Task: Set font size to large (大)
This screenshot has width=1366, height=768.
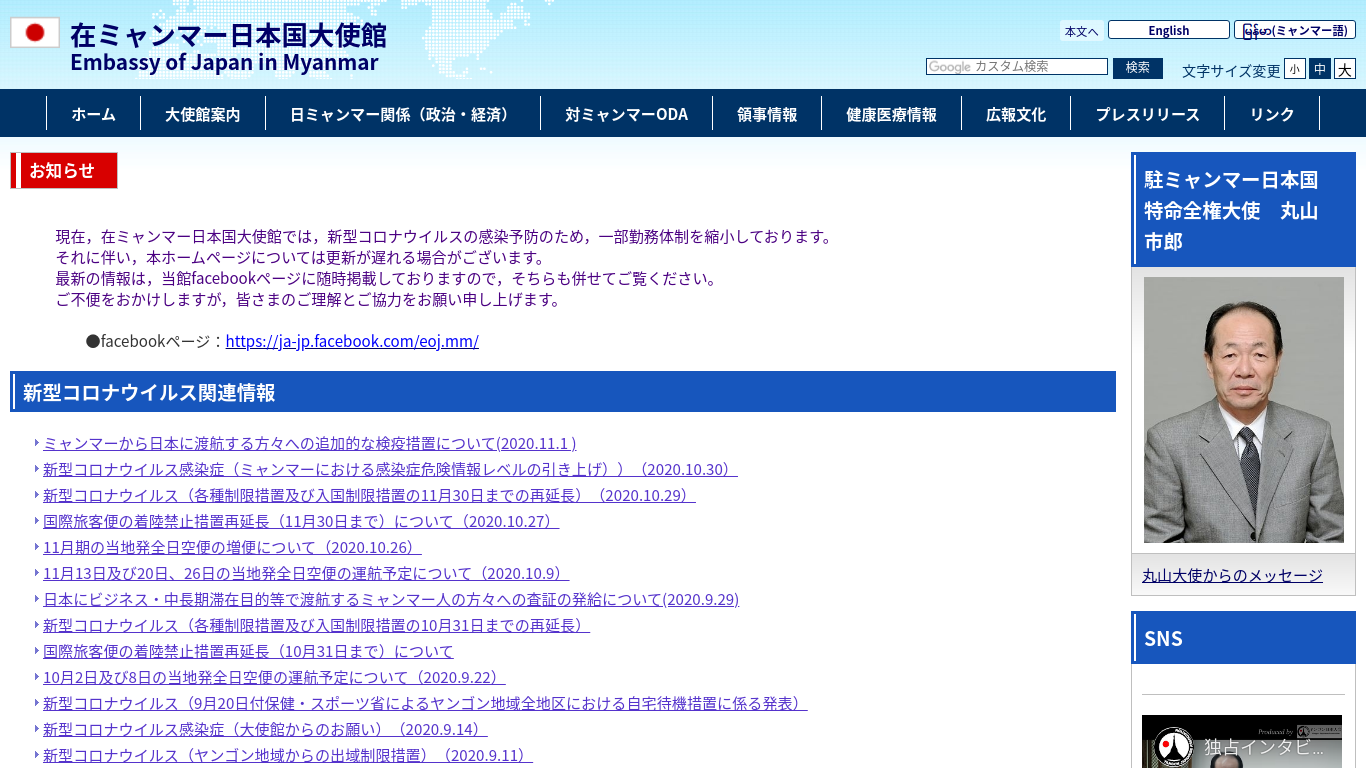Action: (x=1345, y=69)
